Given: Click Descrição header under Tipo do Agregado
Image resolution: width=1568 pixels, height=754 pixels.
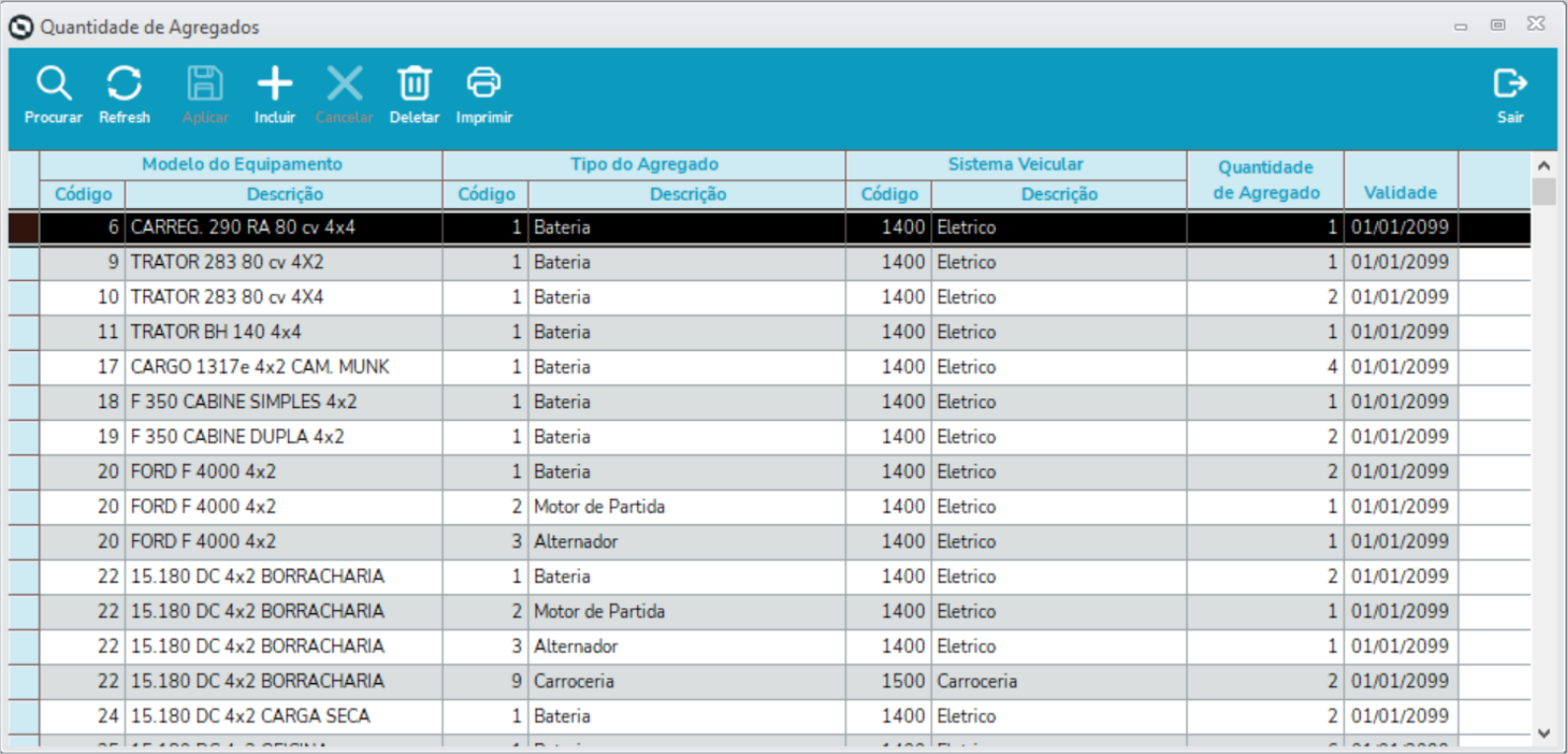Looking at the screenshot, I should (x=687, y=194).
